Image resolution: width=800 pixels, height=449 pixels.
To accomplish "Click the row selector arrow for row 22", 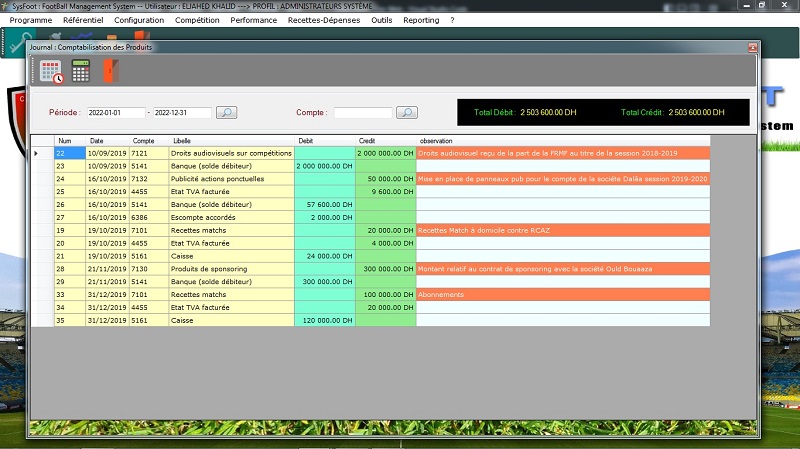I will (37, 153).
